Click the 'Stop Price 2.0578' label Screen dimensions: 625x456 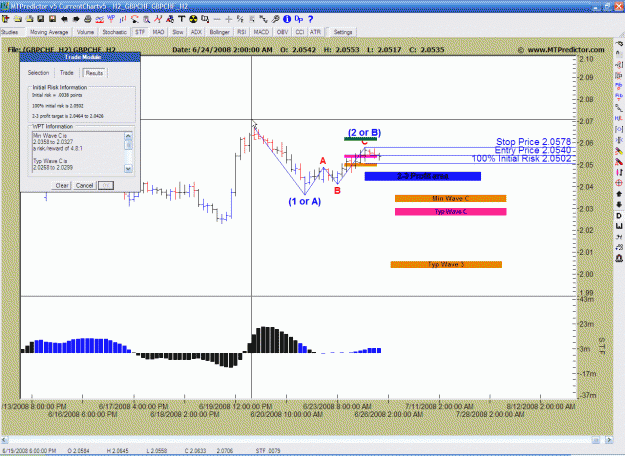click(533, 142)
